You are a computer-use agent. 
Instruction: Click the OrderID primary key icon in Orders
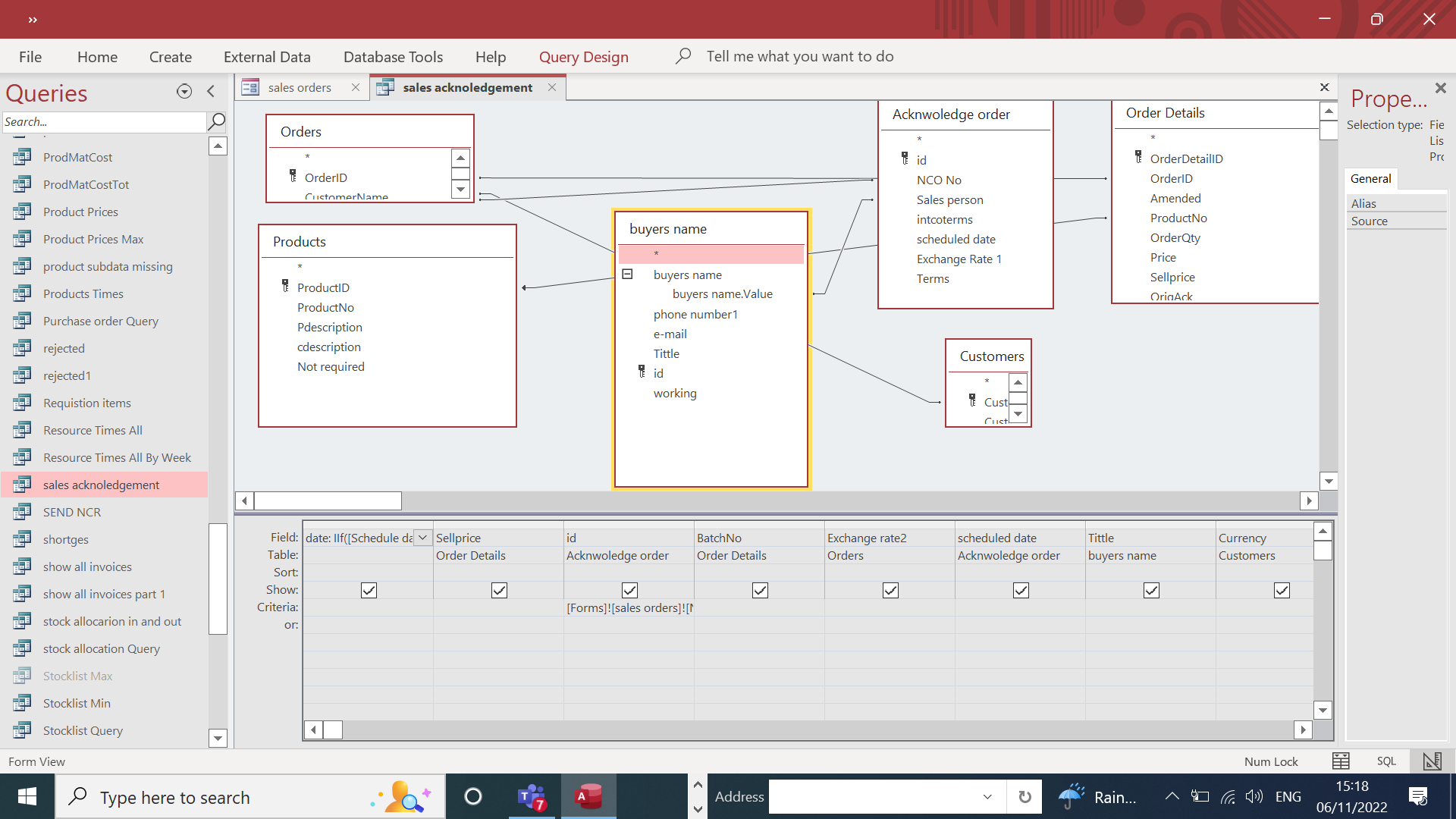[293, 176]
